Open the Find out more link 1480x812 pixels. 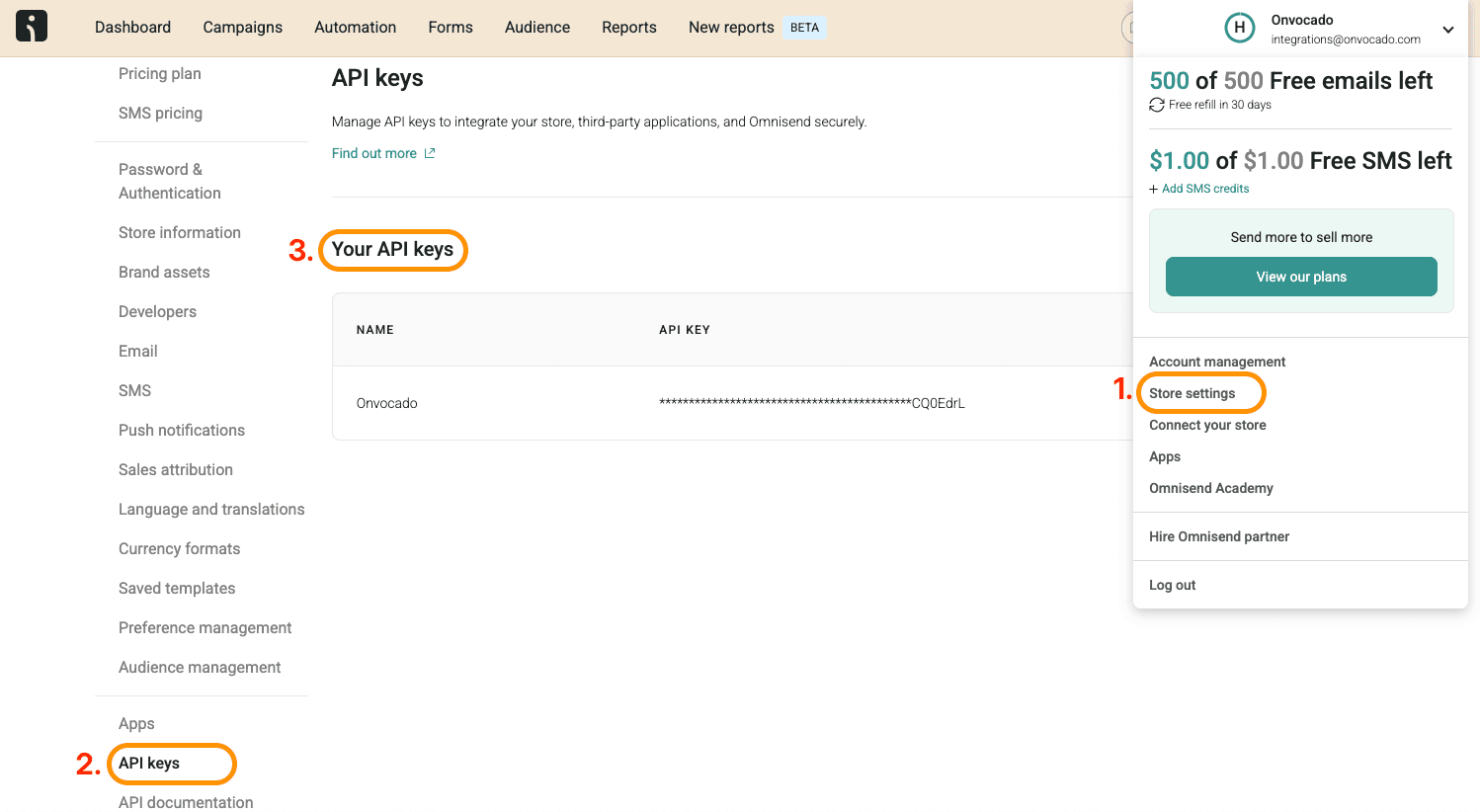(x=374, y=153)
